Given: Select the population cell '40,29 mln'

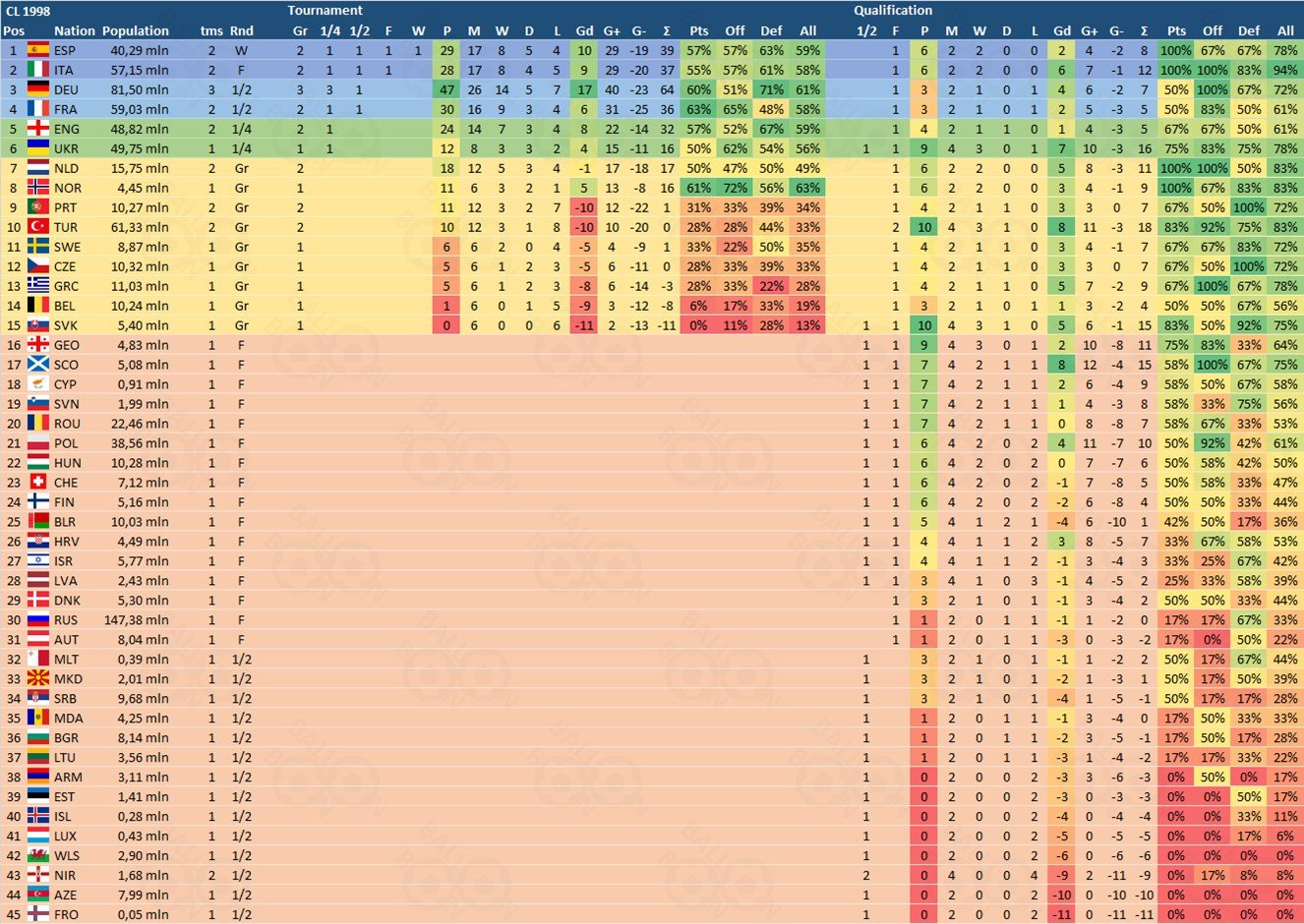Looking at the screenshot, I should click(x=140, y=50).
